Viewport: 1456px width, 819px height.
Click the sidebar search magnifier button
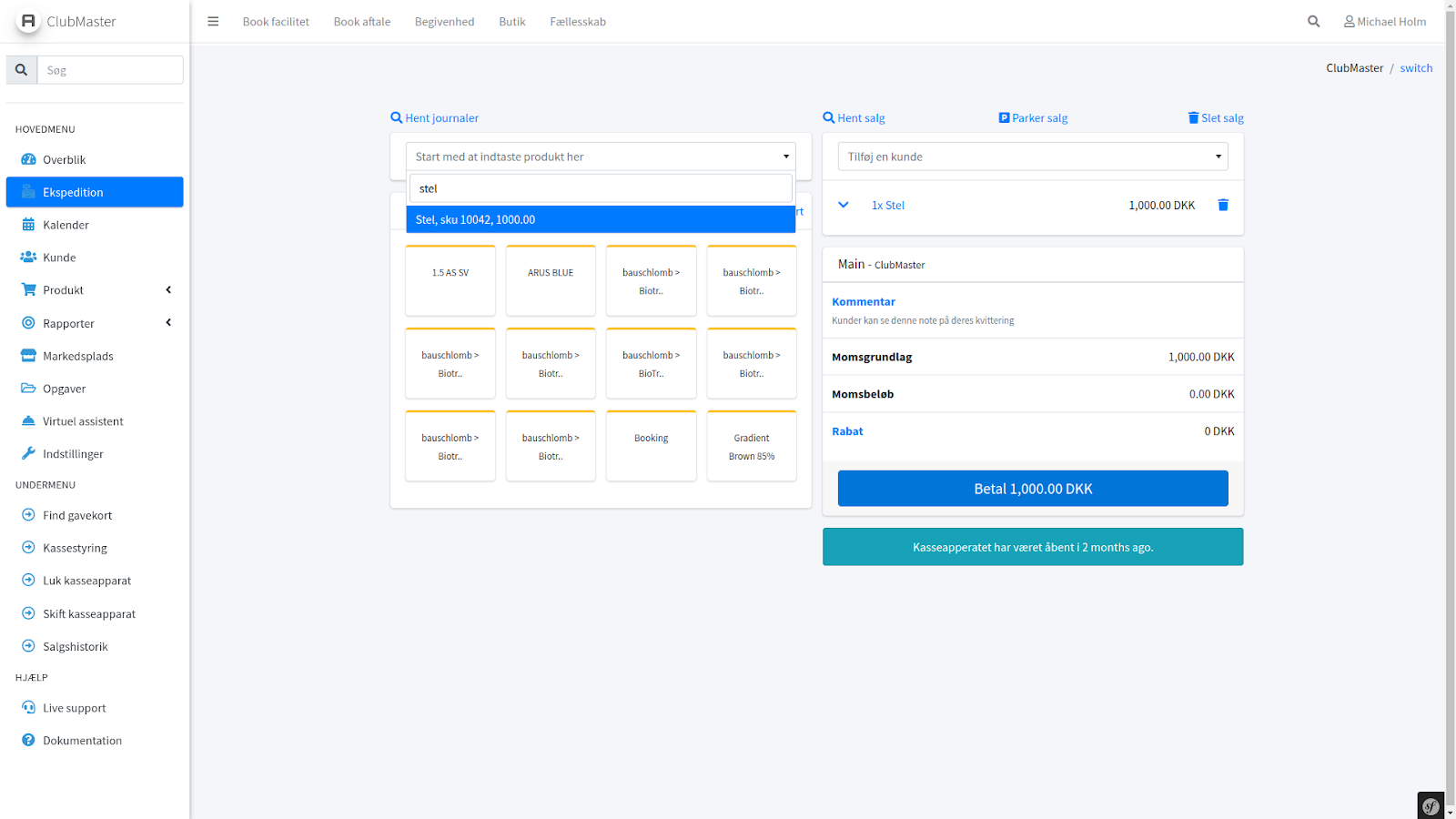[22, 70]
